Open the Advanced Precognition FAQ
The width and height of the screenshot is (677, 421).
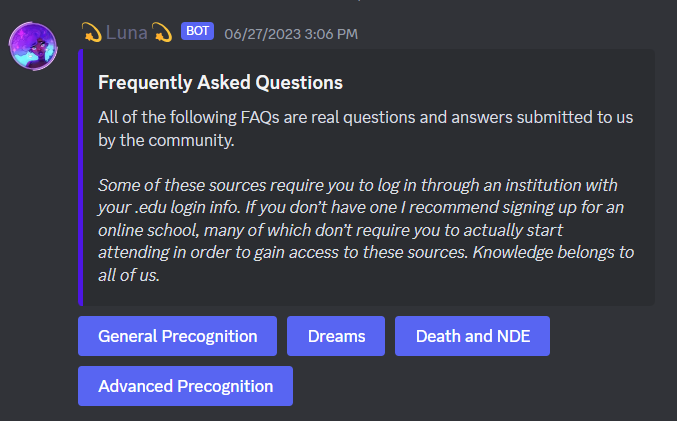185,386
